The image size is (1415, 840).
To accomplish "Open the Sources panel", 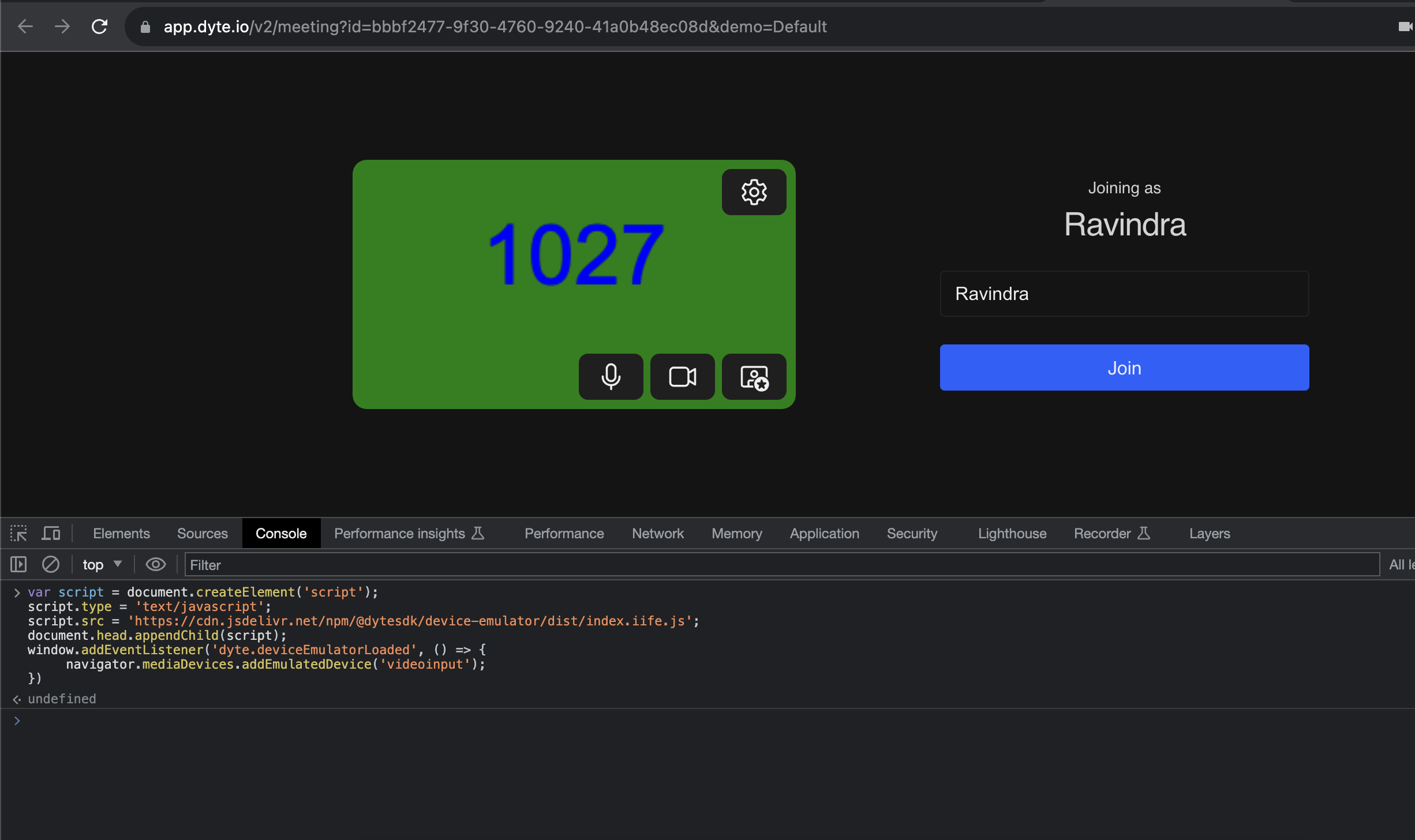I will 202,533.
